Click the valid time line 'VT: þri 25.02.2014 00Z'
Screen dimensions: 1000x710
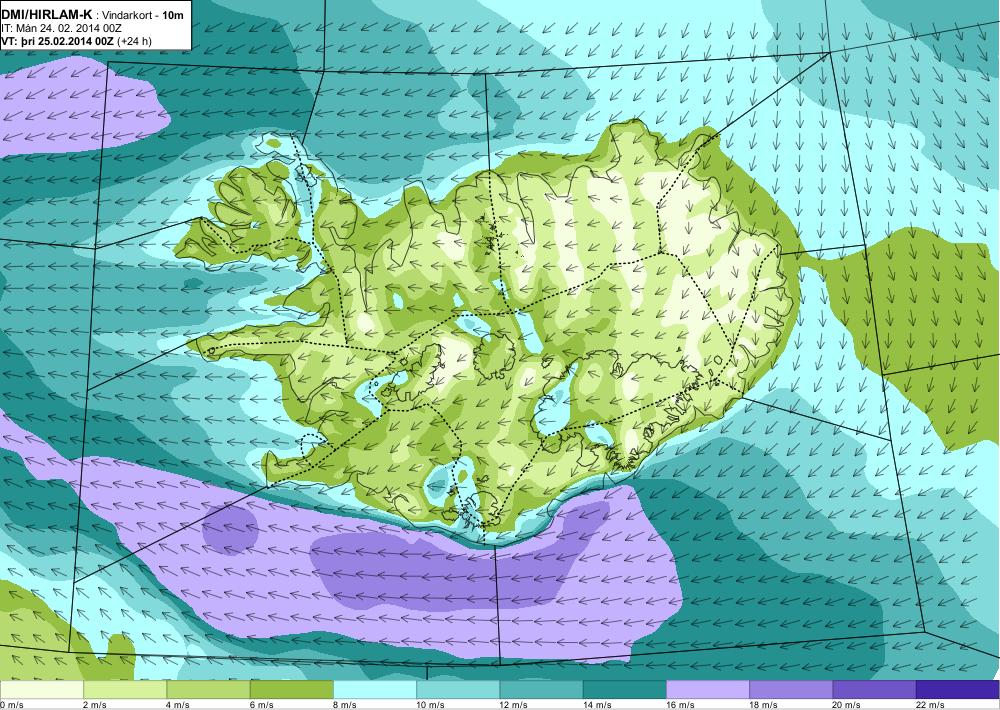[x=57, y=41]
